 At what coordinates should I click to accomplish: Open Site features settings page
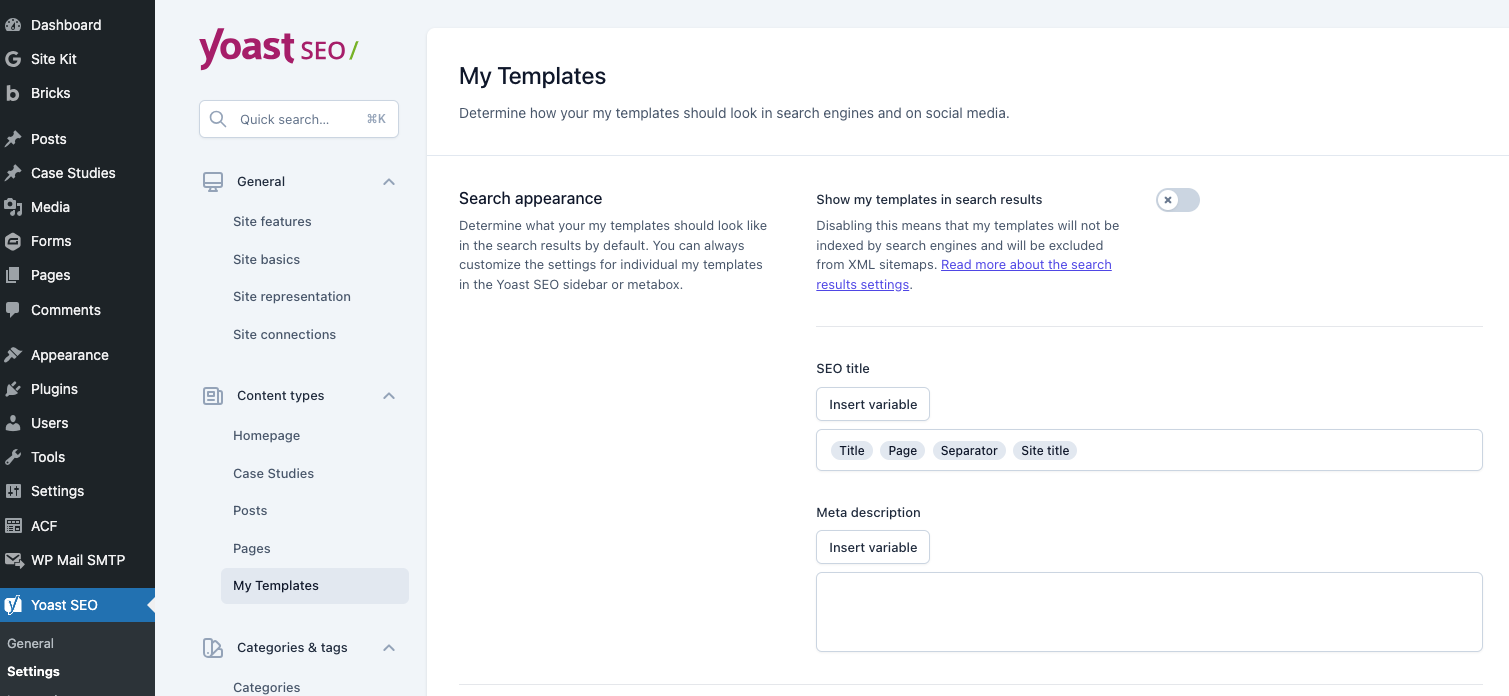pyautogui.click(x=272, y=222)
